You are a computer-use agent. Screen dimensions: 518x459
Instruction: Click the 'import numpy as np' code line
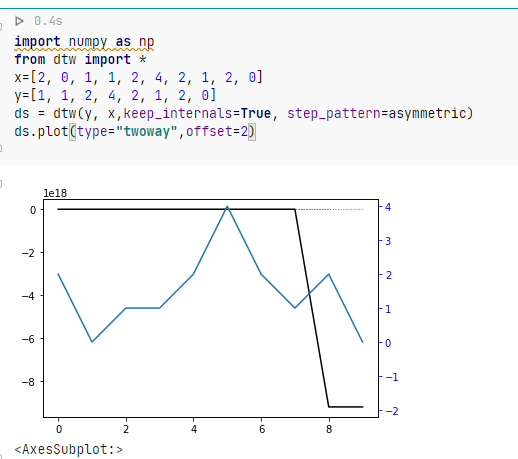click(84, 42)
